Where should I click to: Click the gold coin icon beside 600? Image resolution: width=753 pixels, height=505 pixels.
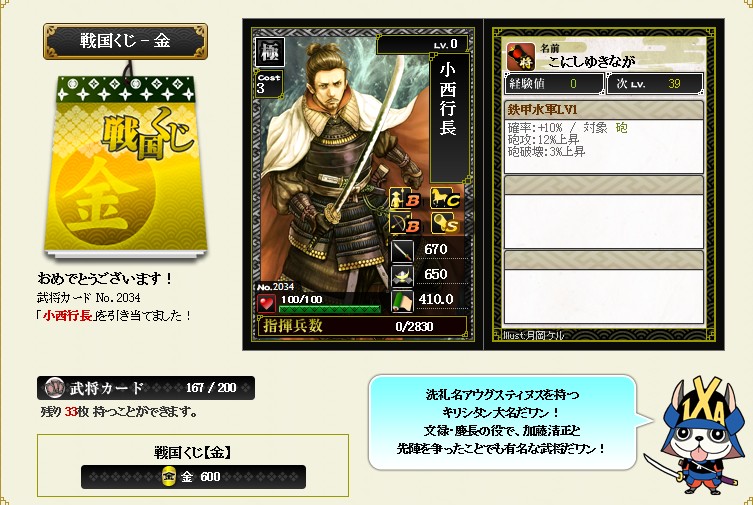click(x=169, y=476)
